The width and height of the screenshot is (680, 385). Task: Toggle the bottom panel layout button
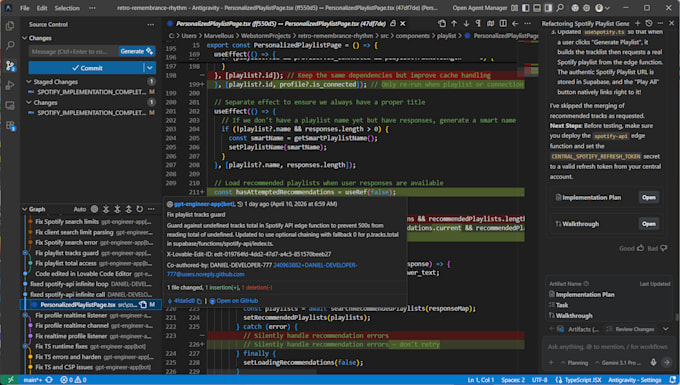(537, 8)
